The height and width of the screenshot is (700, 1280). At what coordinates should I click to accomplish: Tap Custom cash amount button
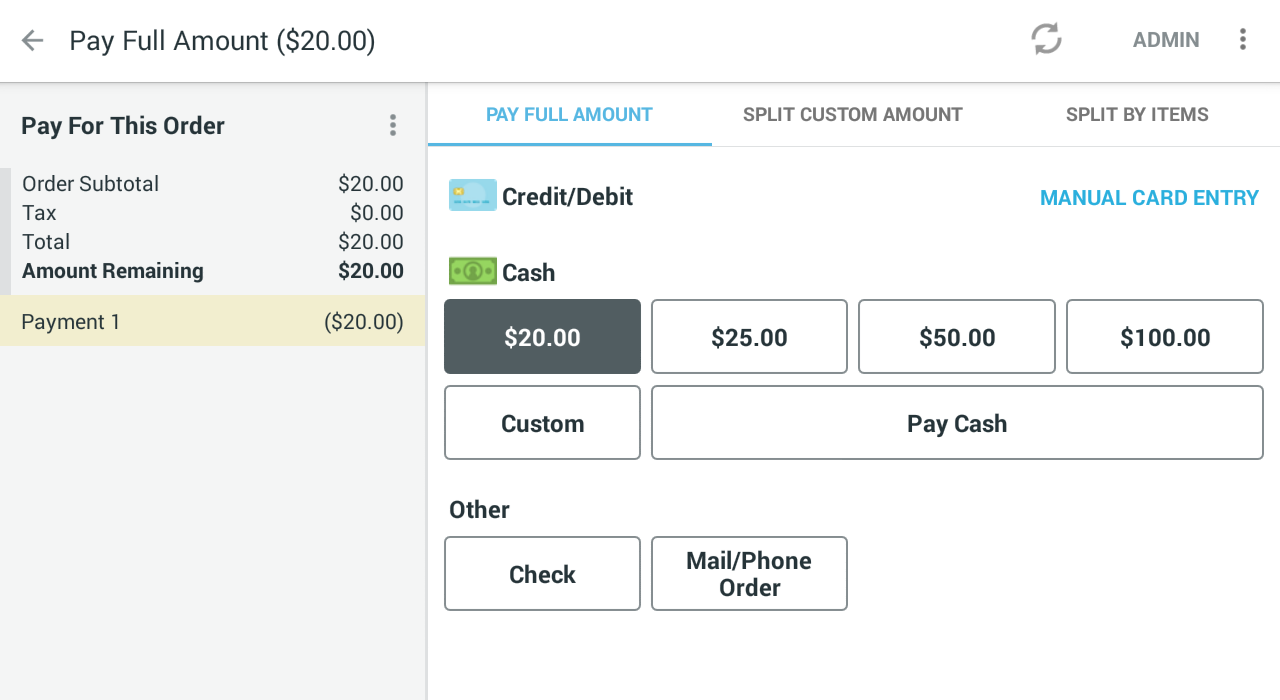coord(542,423)
